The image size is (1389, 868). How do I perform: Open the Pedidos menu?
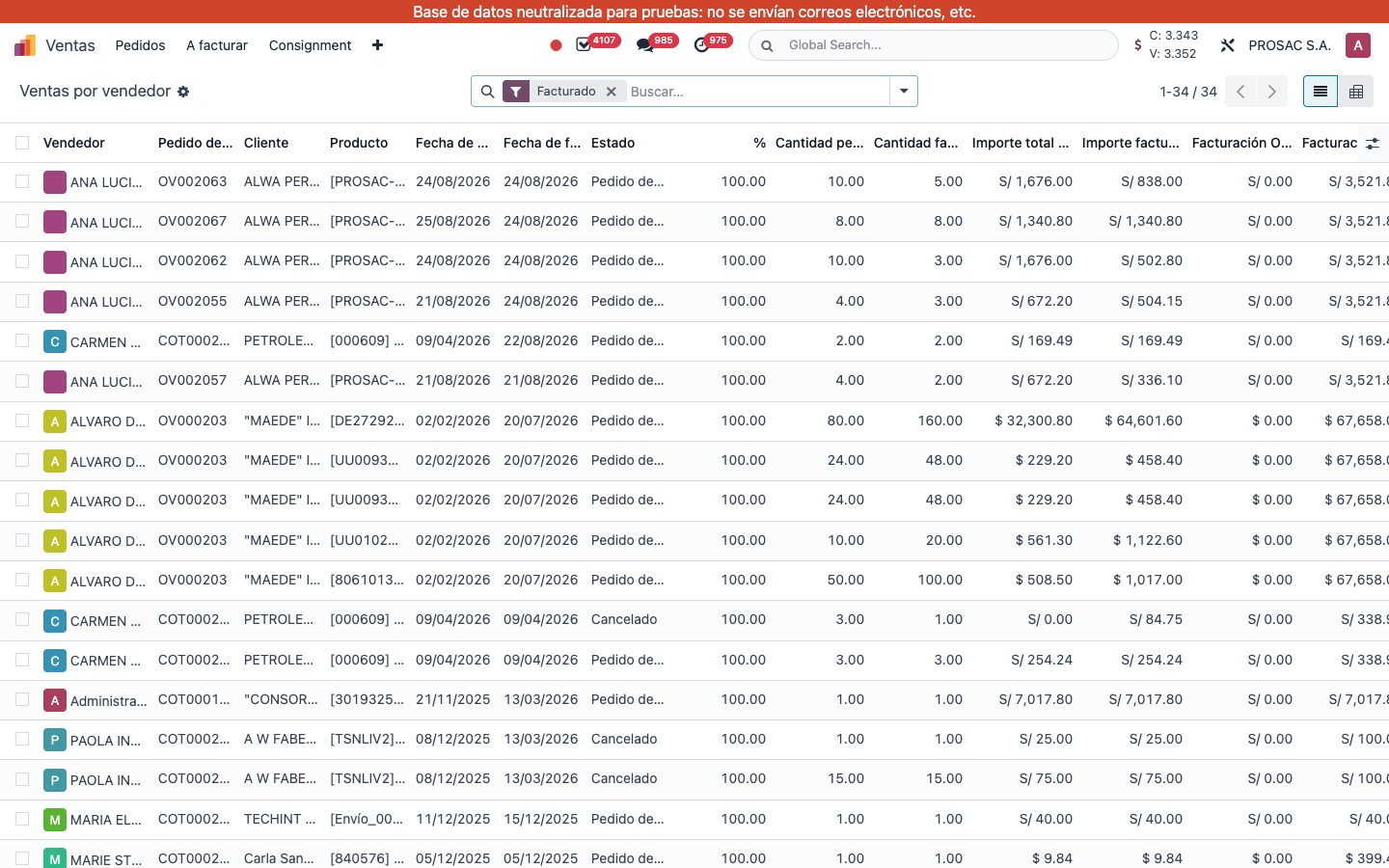140,45
